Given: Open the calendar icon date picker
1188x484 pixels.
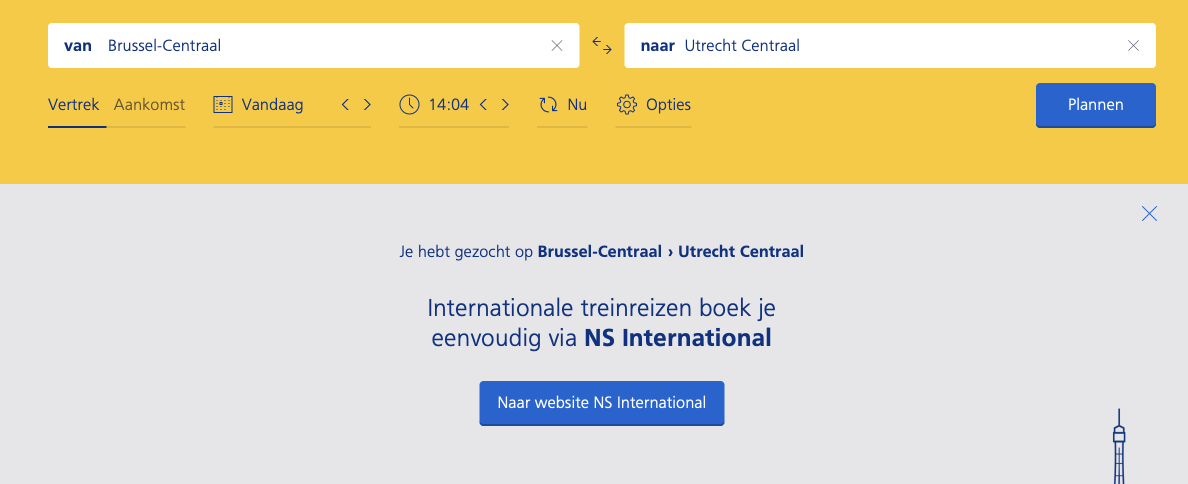Looking at the screenshot, I should tap(223, 105).
